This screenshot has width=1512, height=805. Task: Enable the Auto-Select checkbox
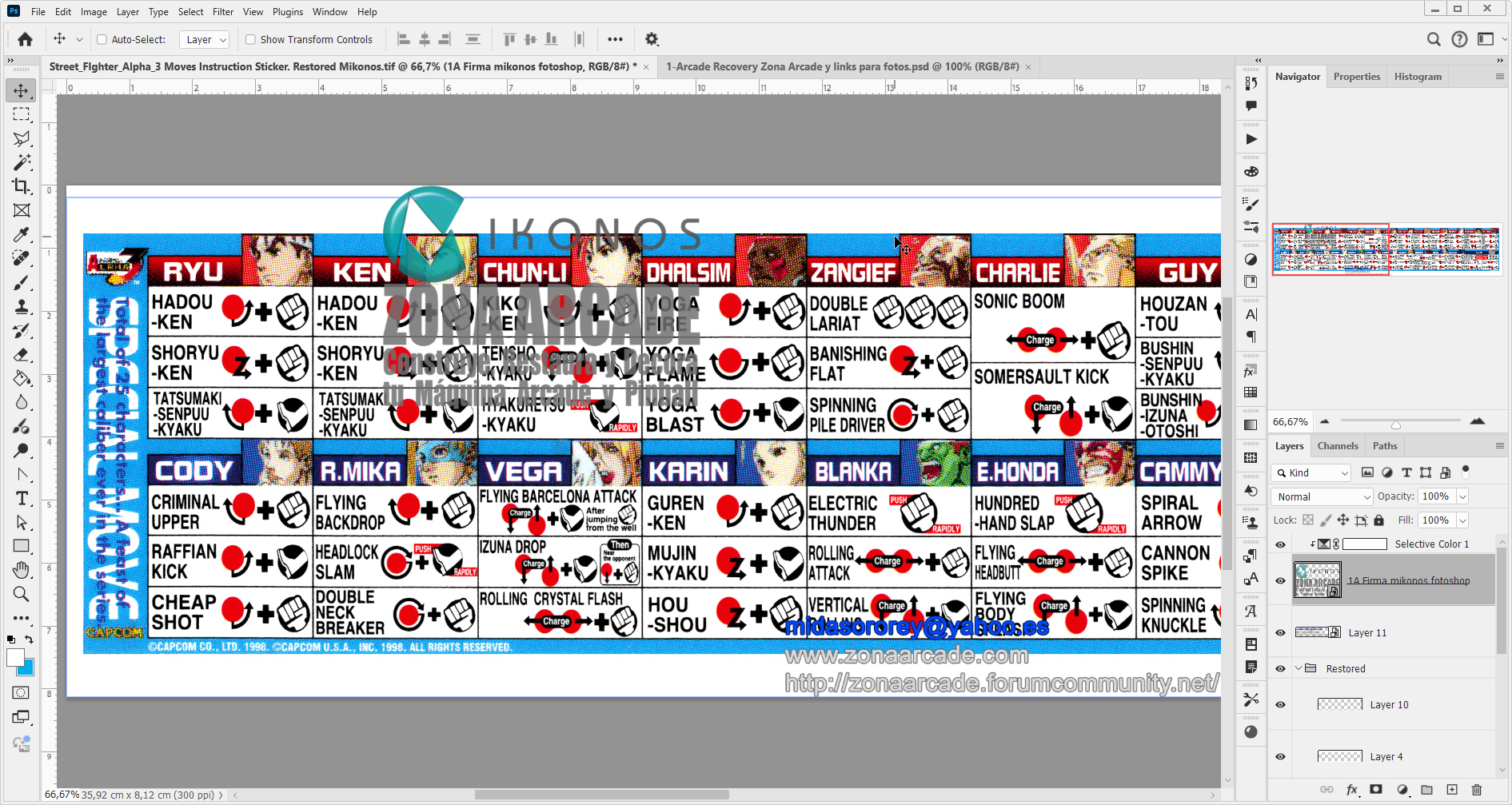pyautogui.click(x=102, y=39)
